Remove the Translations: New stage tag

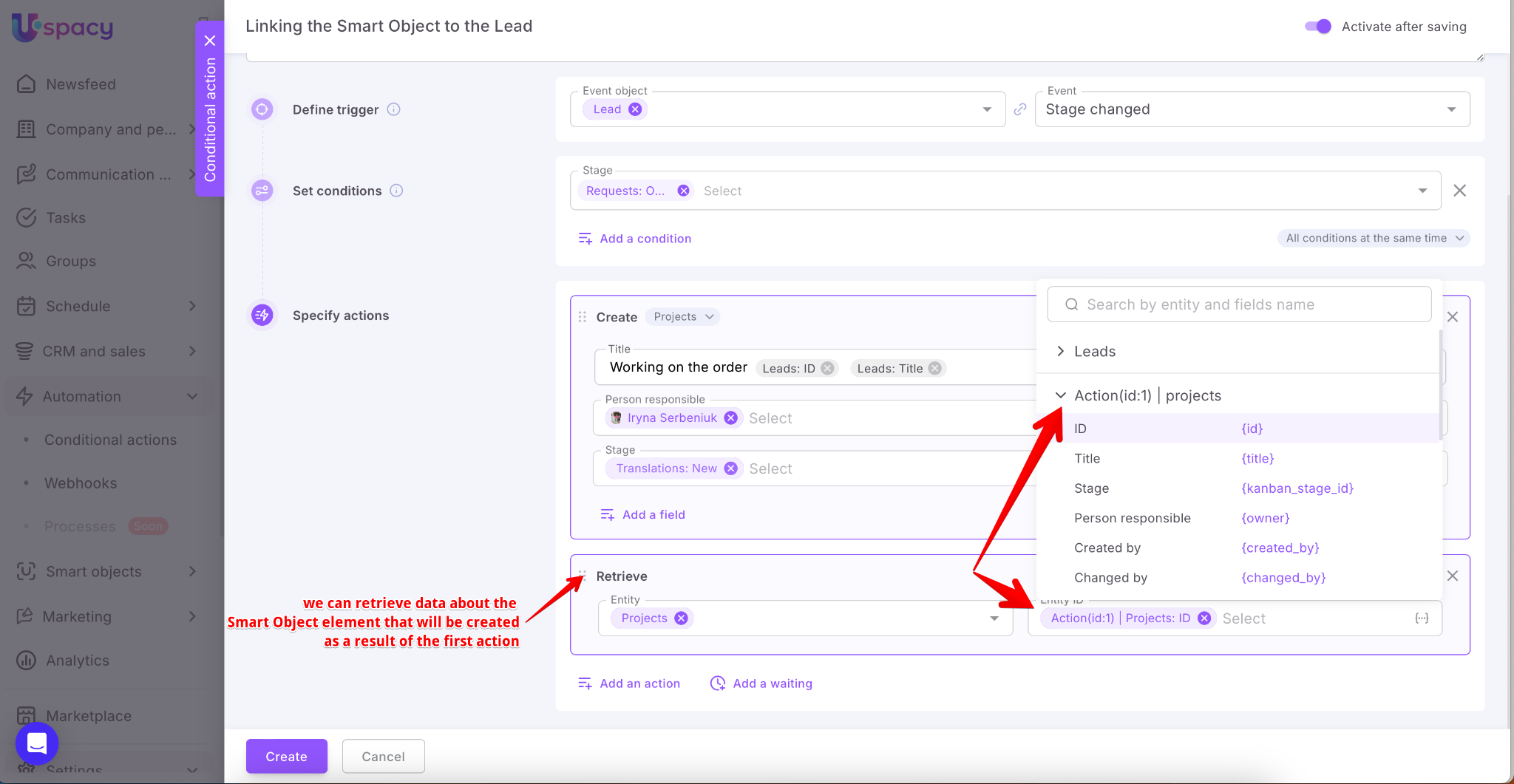tap(730, 468)
